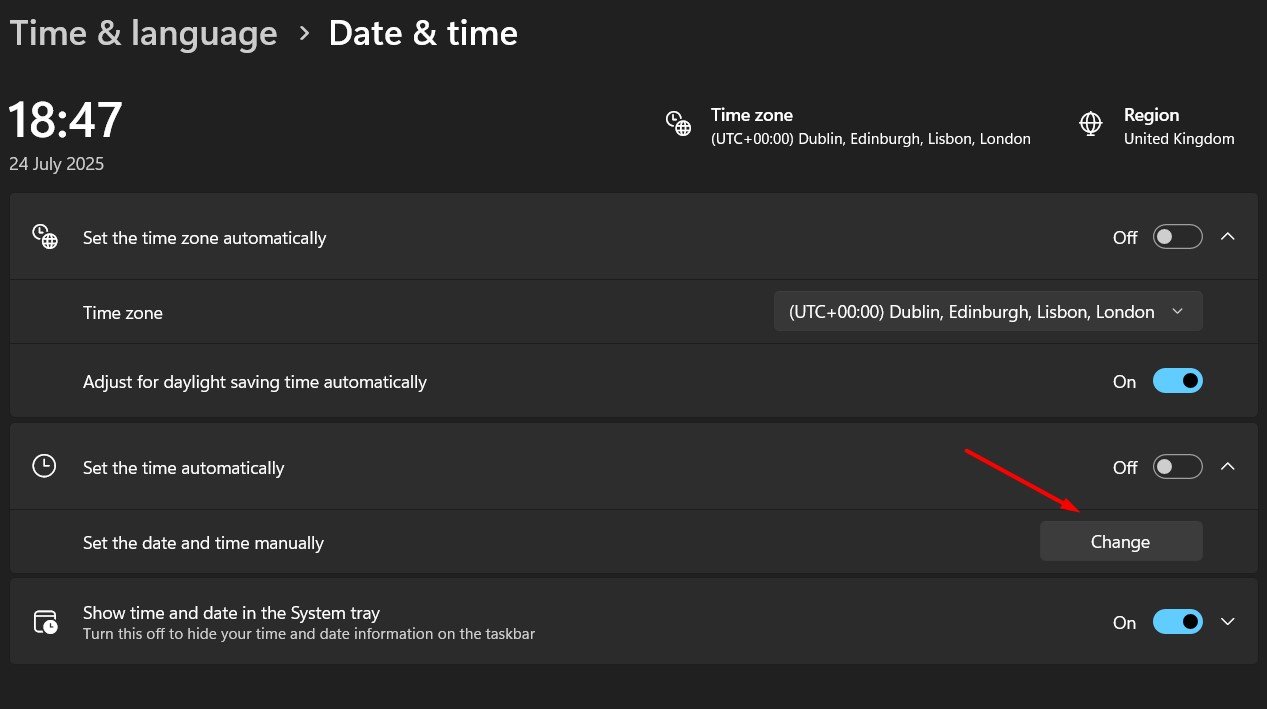
Task: Click the clock icon beside Set the time automatically
Action: pyautogui.click(x=44, y=466)
